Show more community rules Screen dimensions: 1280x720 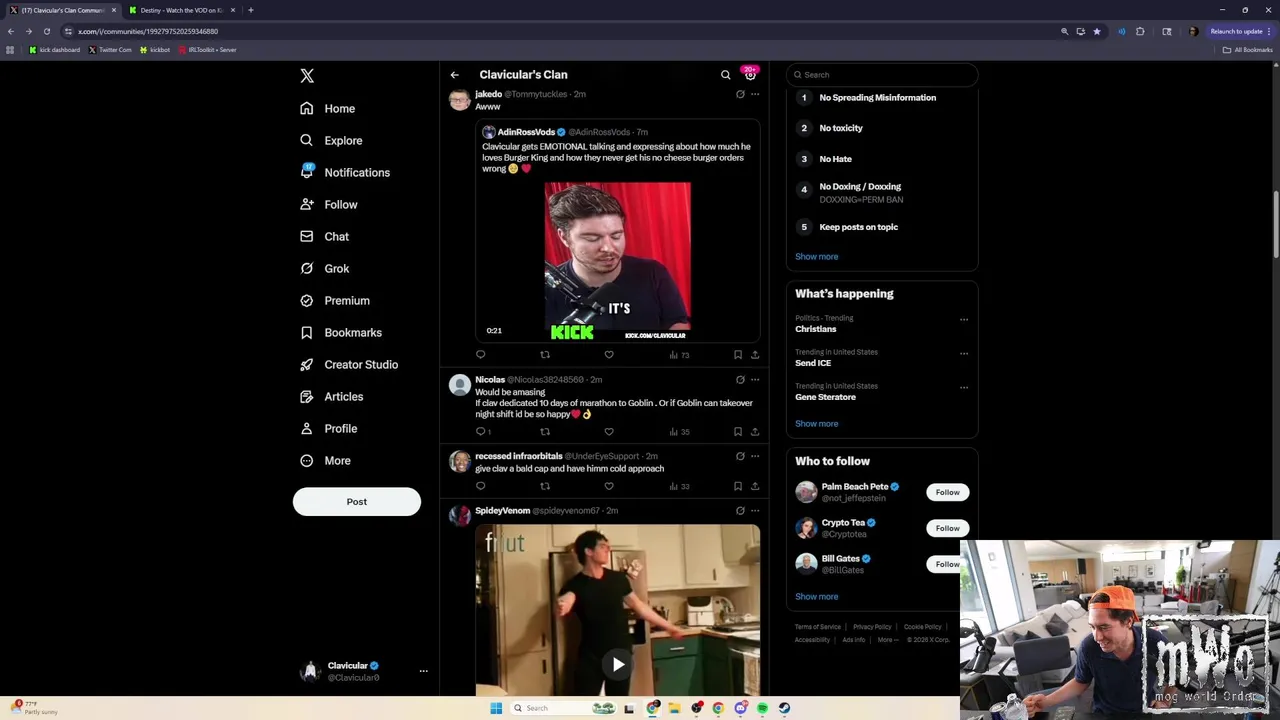click(817, 257)
